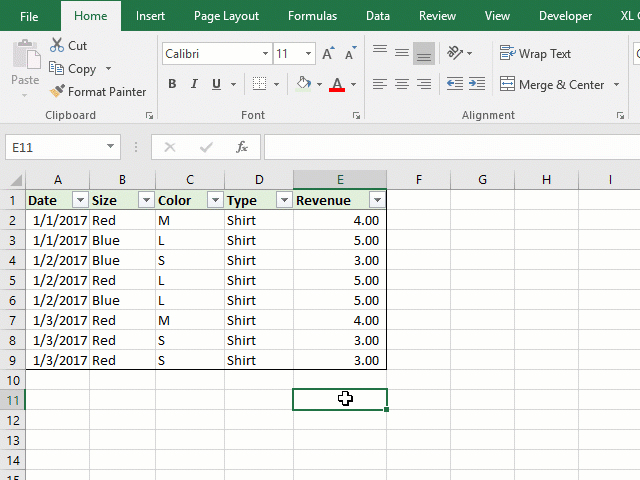
Task: Open the Page Layout tab
Action: click(x=226, y=16)
